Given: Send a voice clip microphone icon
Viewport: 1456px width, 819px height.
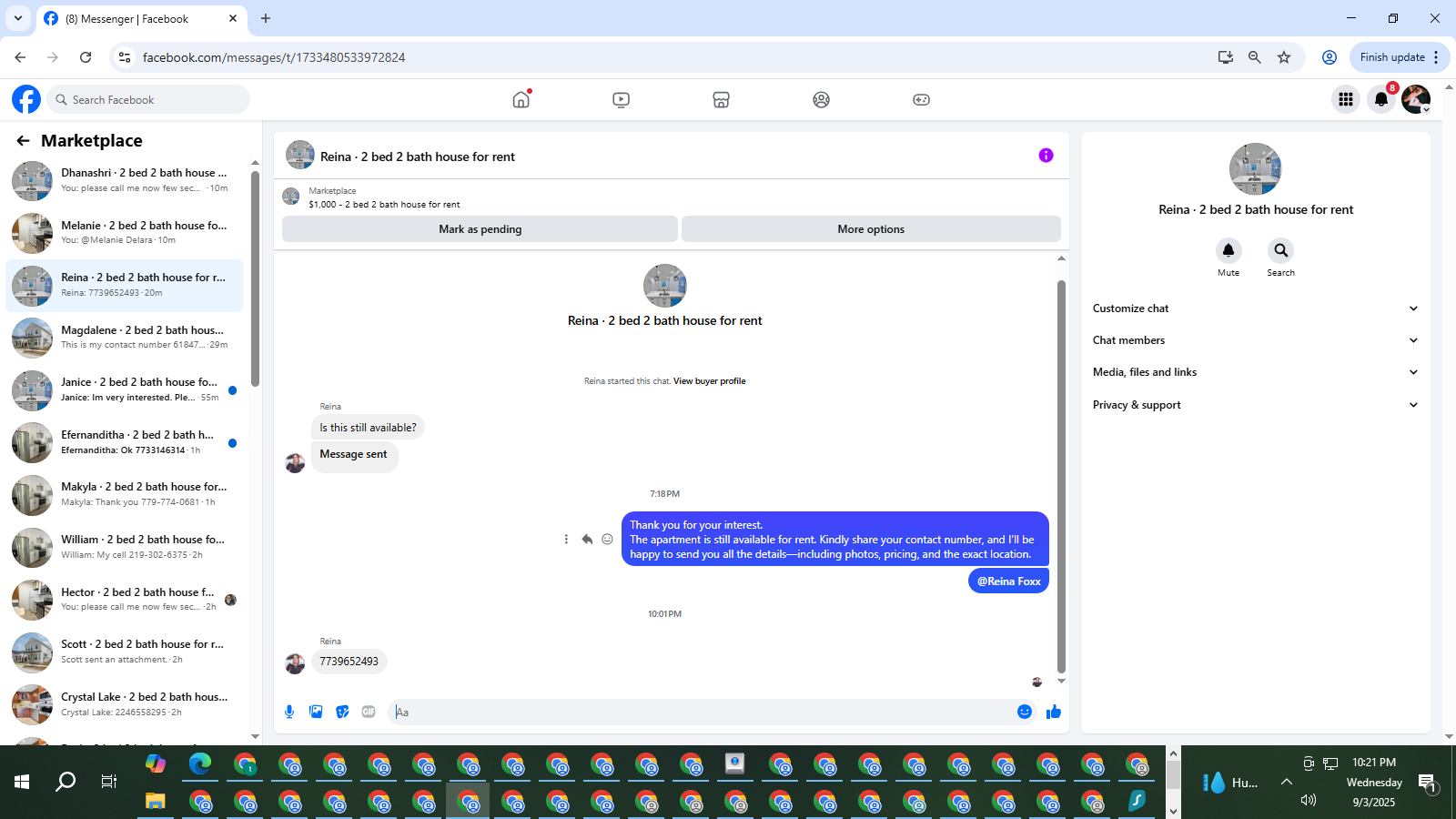Looking at the screenshot, I should [x=289, y=712].
